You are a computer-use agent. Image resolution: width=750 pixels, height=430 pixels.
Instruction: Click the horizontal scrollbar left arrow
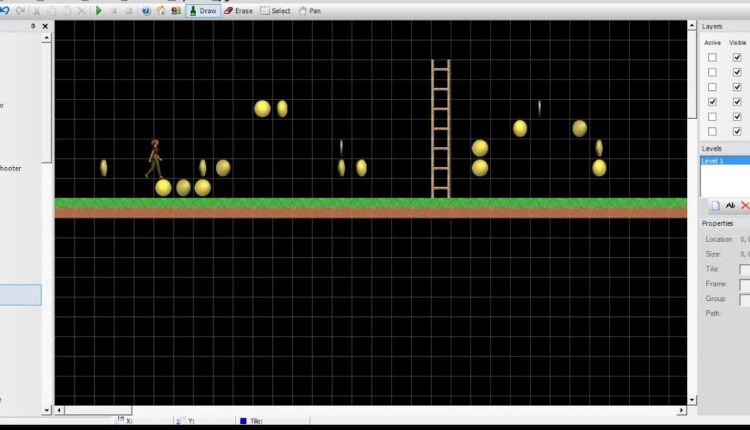point(59,410)
